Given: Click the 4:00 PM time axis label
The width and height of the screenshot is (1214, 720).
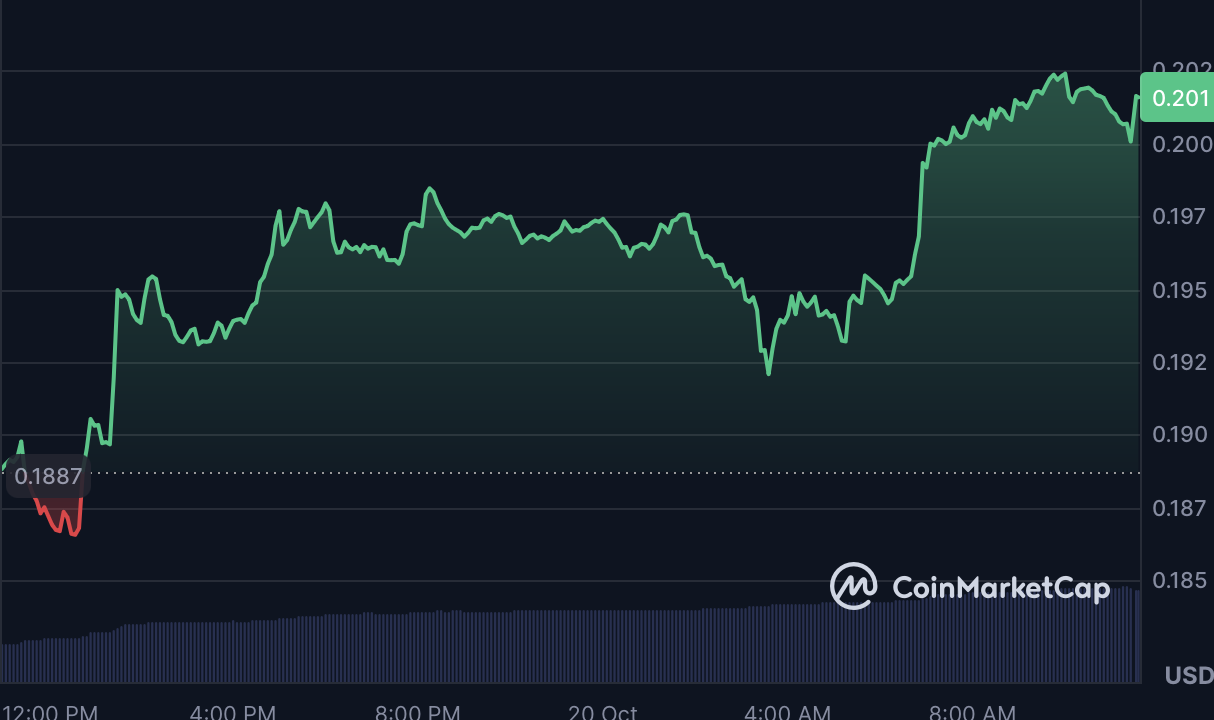Looking at the screenshot, I should pyautogui.click(x=232, y=712).
